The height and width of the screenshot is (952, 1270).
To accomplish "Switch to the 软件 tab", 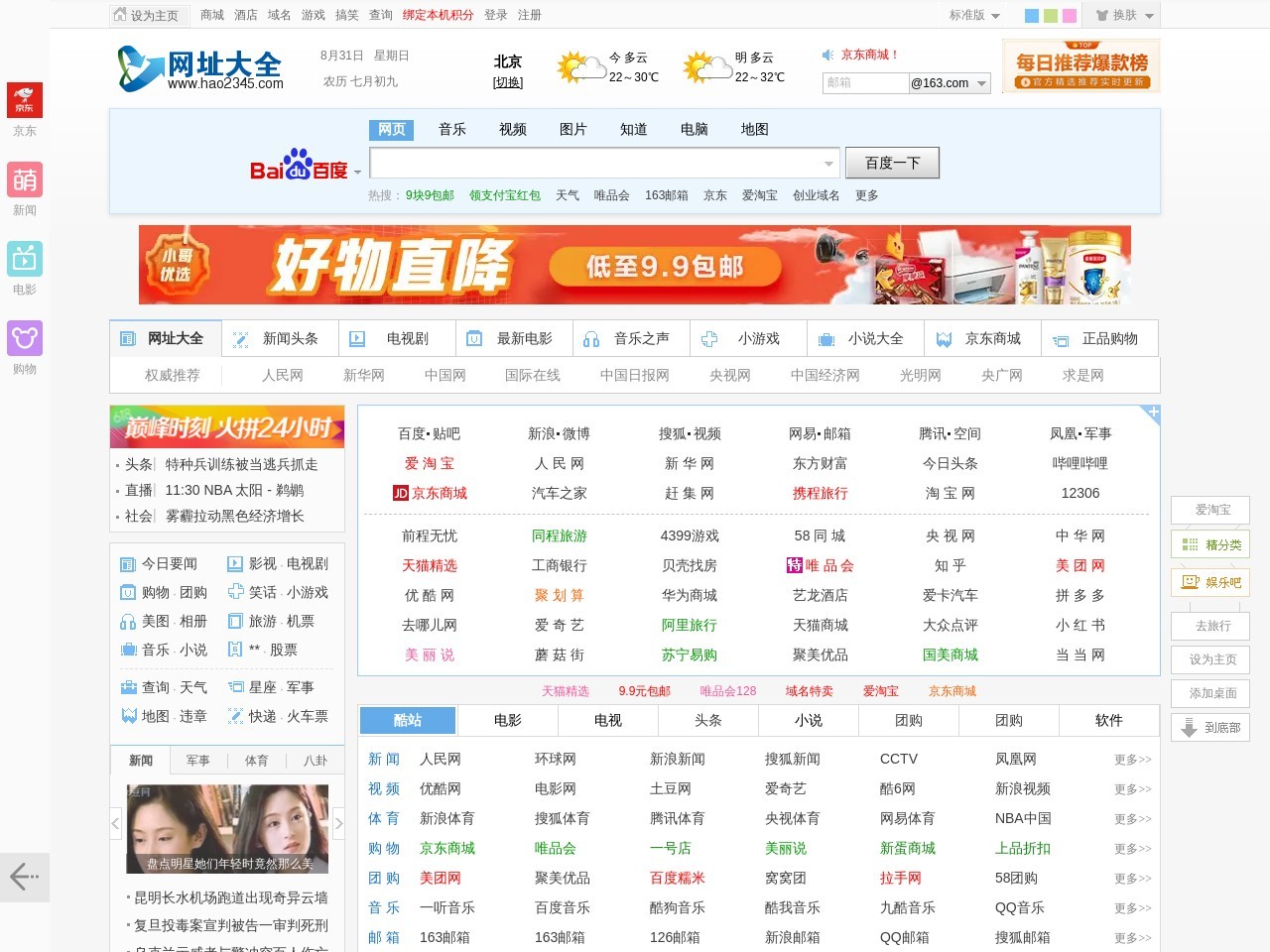I will (x=1109, y=720).
